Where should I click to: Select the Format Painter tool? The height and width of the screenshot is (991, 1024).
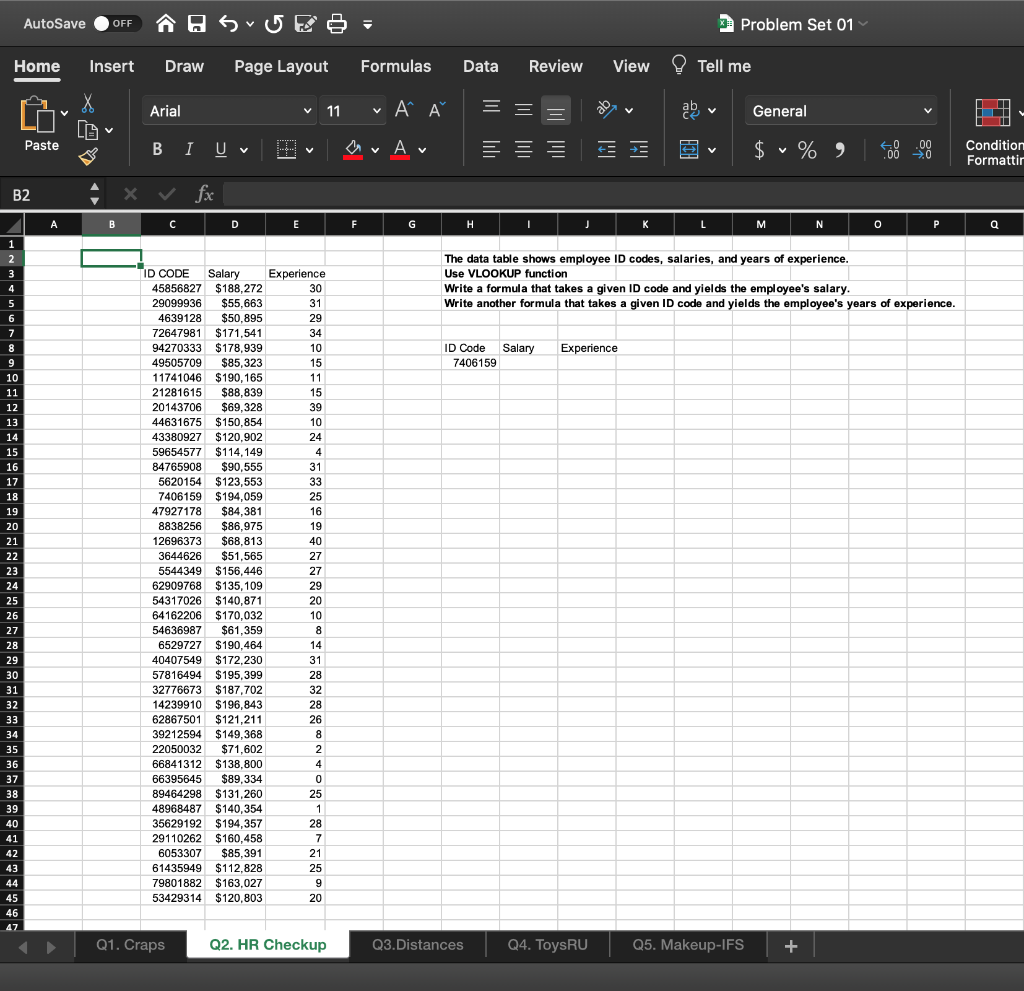click(88, 156)
